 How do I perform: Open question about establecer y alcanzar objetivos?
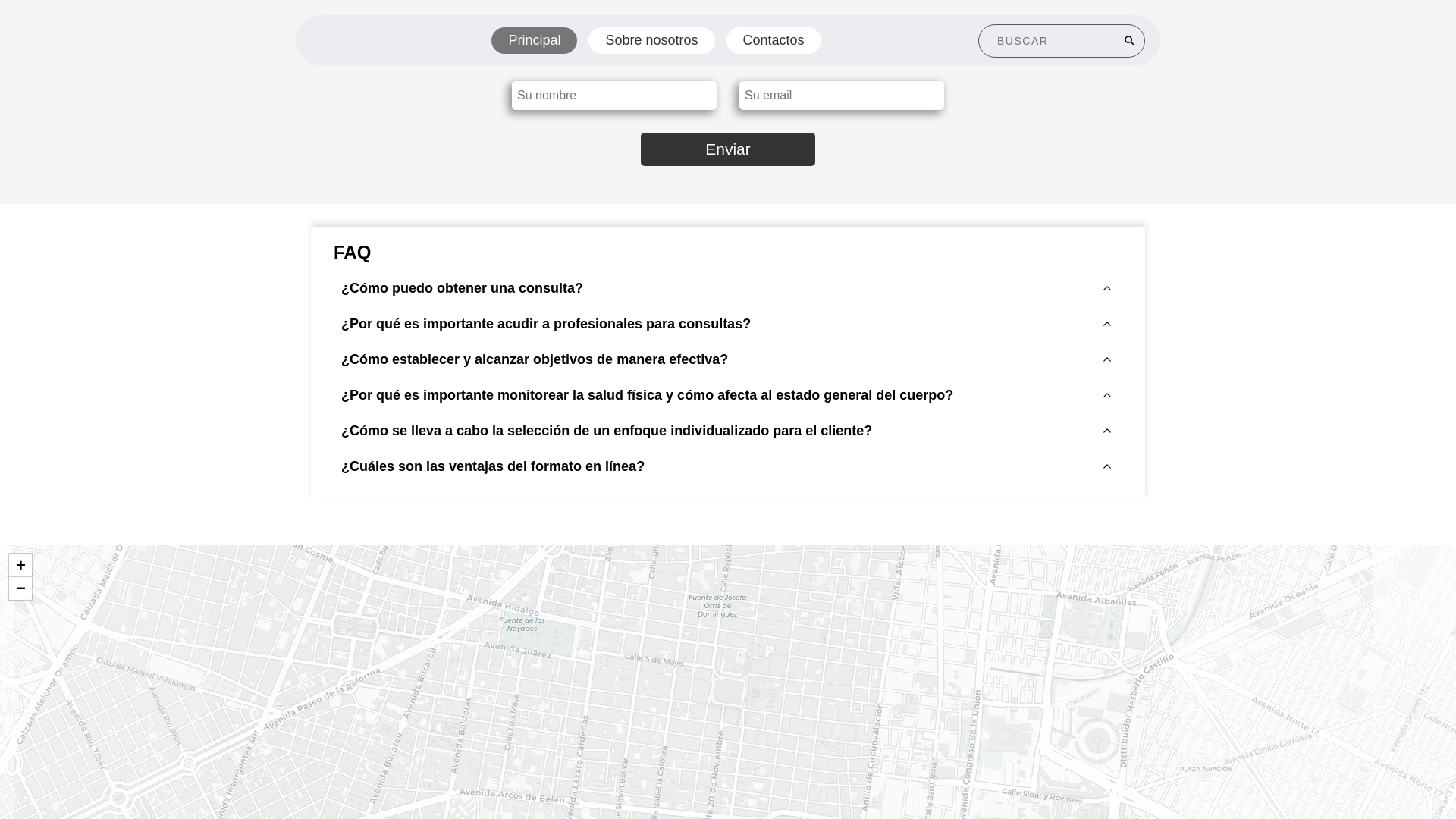535,359
